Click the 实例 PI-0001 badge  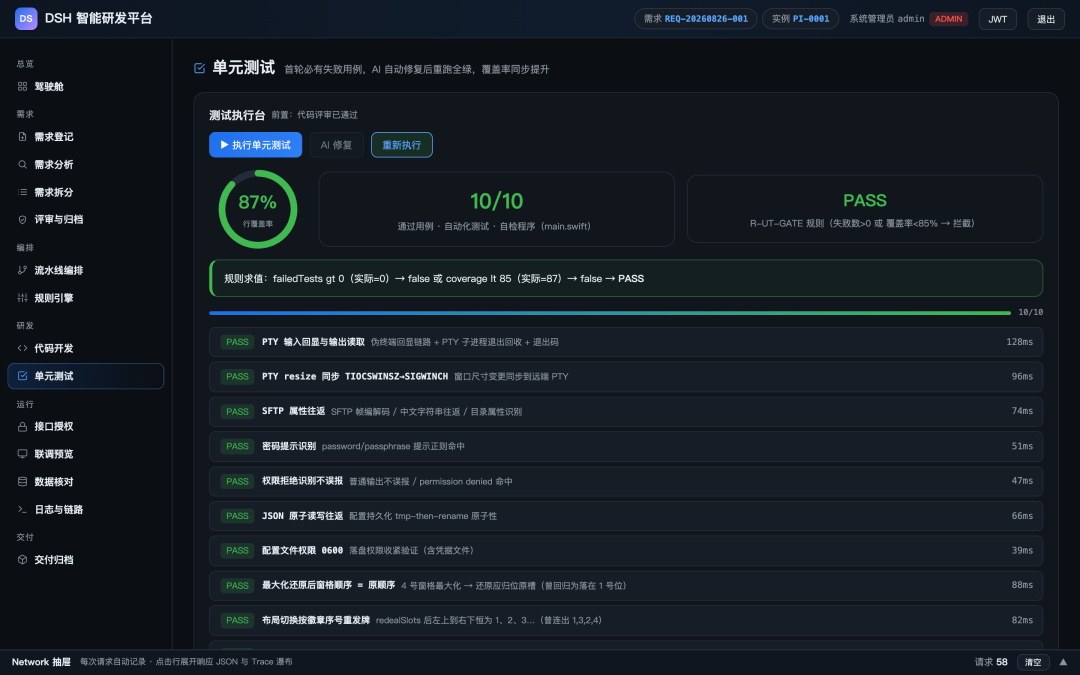click(800, 19)
